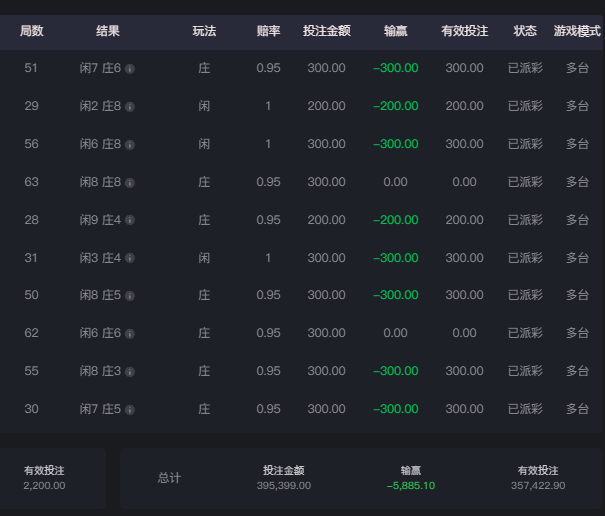Image resolution: width=605 pixels, height=516 pixels.
Task: Click result text 闲7 庄5
Action: point(100,409)
